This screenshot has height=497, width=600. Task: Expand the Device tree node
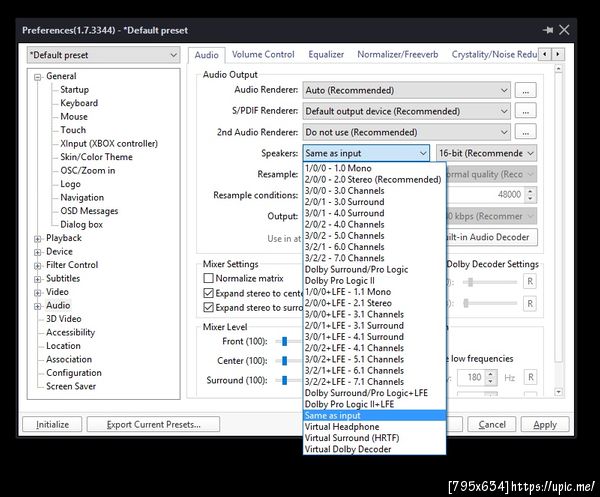coord(38,253)
